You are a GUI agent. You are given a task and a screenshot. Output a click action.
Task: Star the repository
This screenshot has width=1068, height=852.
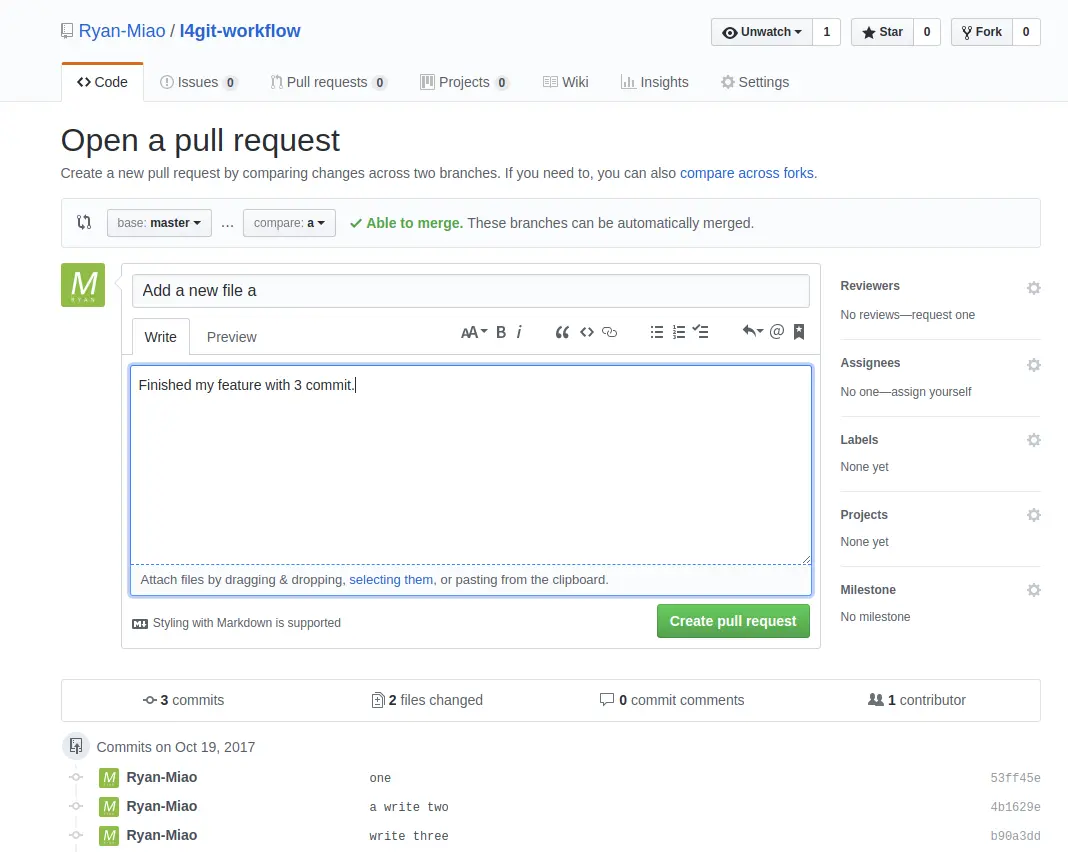(882, 32)
